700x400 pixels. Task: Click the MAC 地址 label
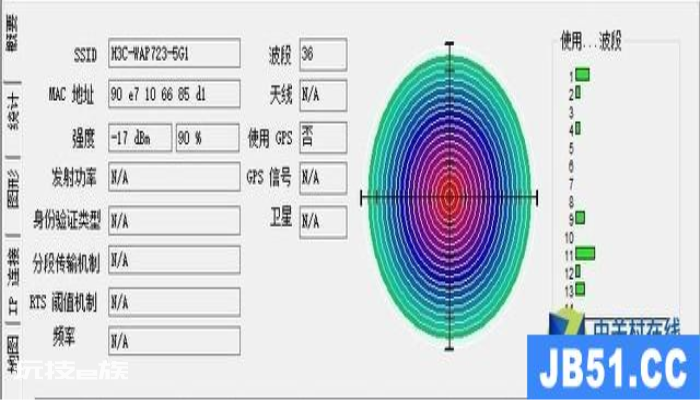(x=71, y=95)
